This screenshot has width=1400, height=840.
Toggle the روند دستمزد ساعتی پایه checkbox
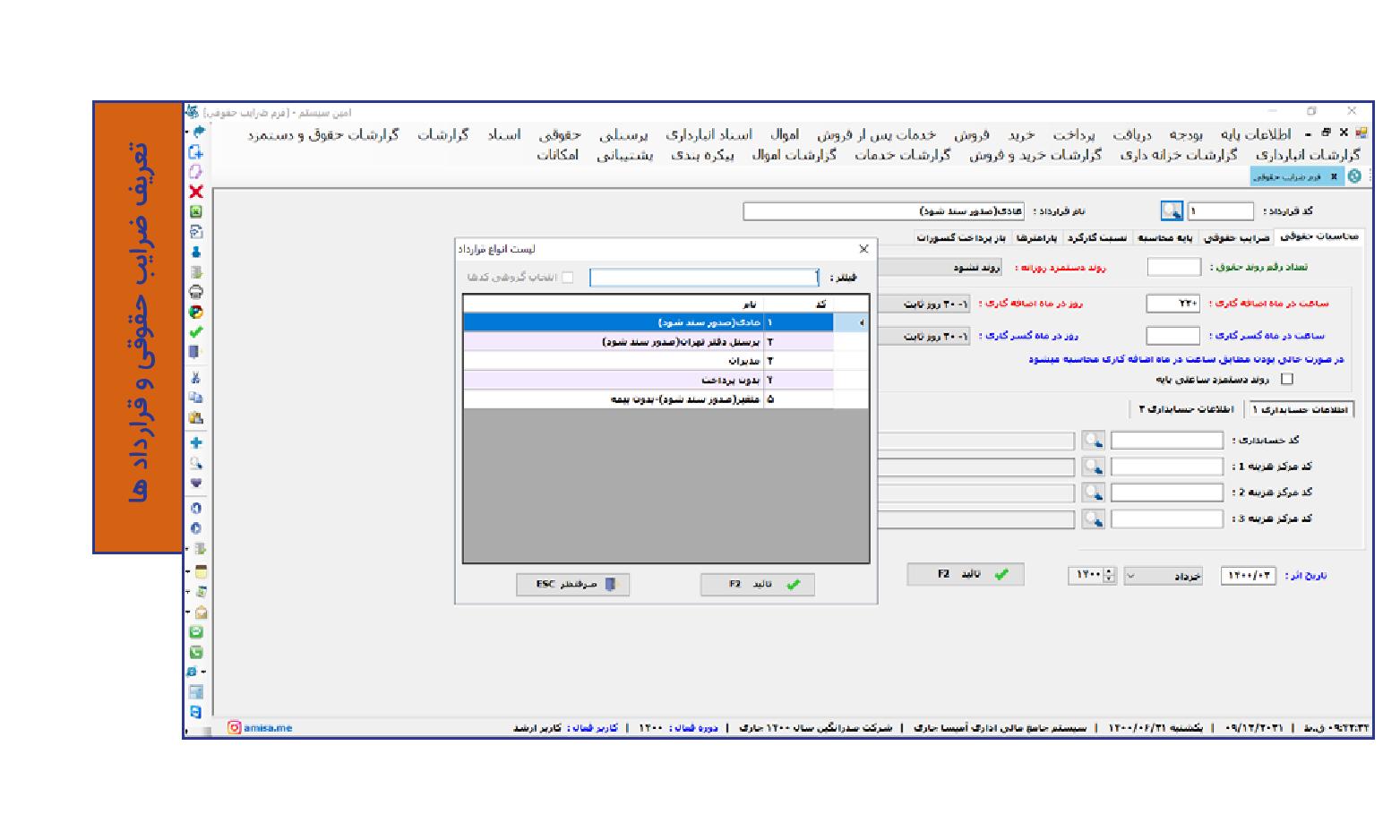point(1287,379)
